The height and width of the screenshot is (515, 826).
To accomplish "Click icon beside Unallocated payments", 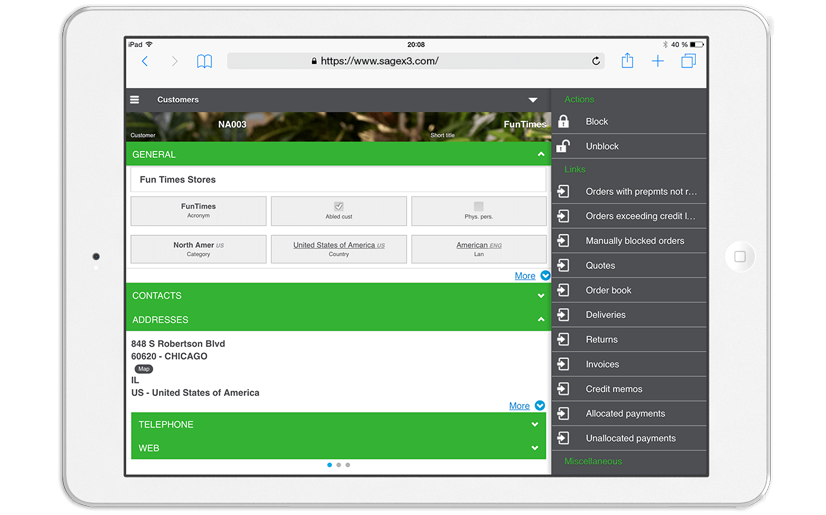I will click(563, 438).
